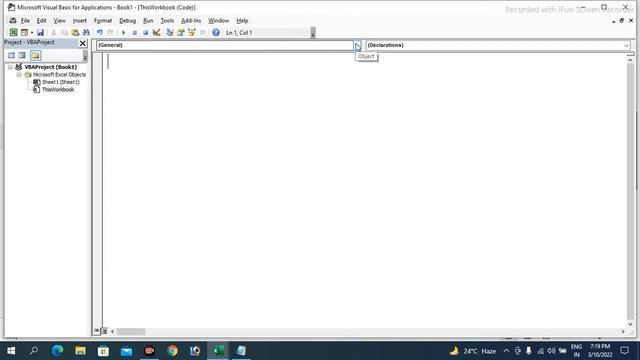Click the taskbar search icon
The height and width of the screenshot is (360, 640).
coord(34,351)
